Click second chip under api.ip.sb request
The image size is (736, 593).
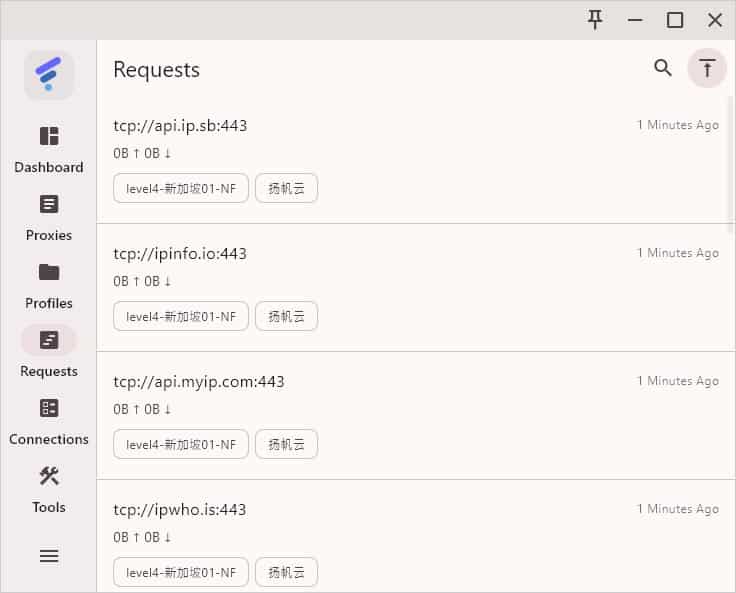point(286,188)
